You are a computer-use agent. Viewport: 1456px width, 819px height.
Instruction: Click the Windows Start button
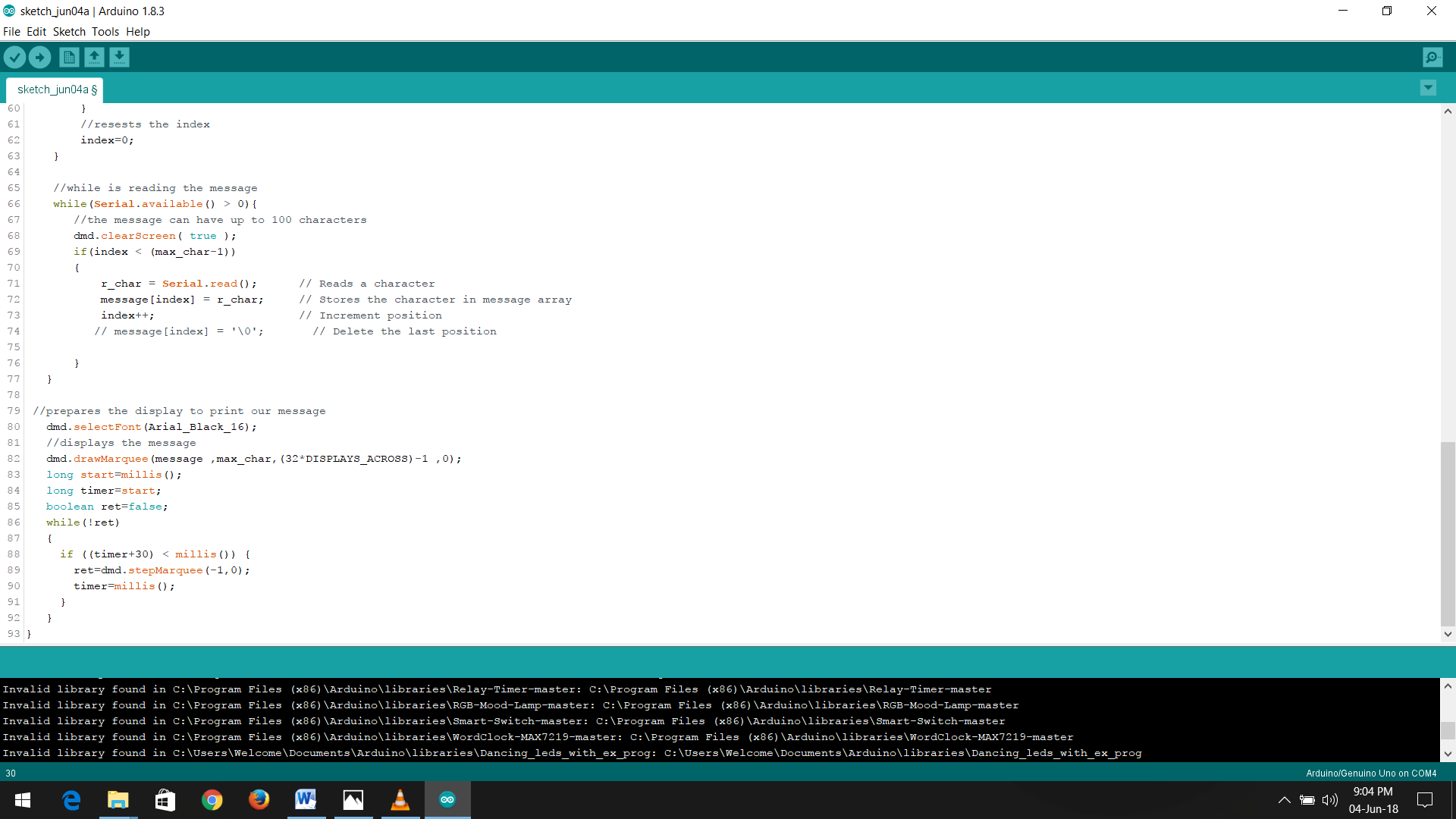click(22, 799)
